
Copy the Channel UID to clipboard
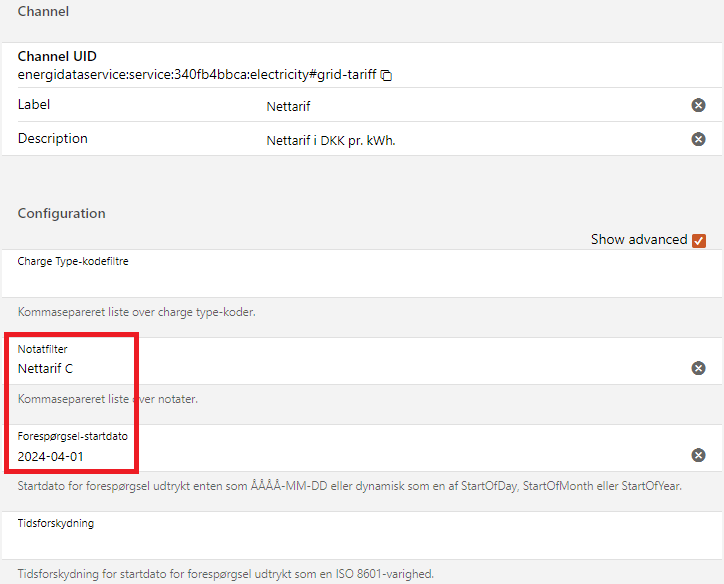pos(386,75)
